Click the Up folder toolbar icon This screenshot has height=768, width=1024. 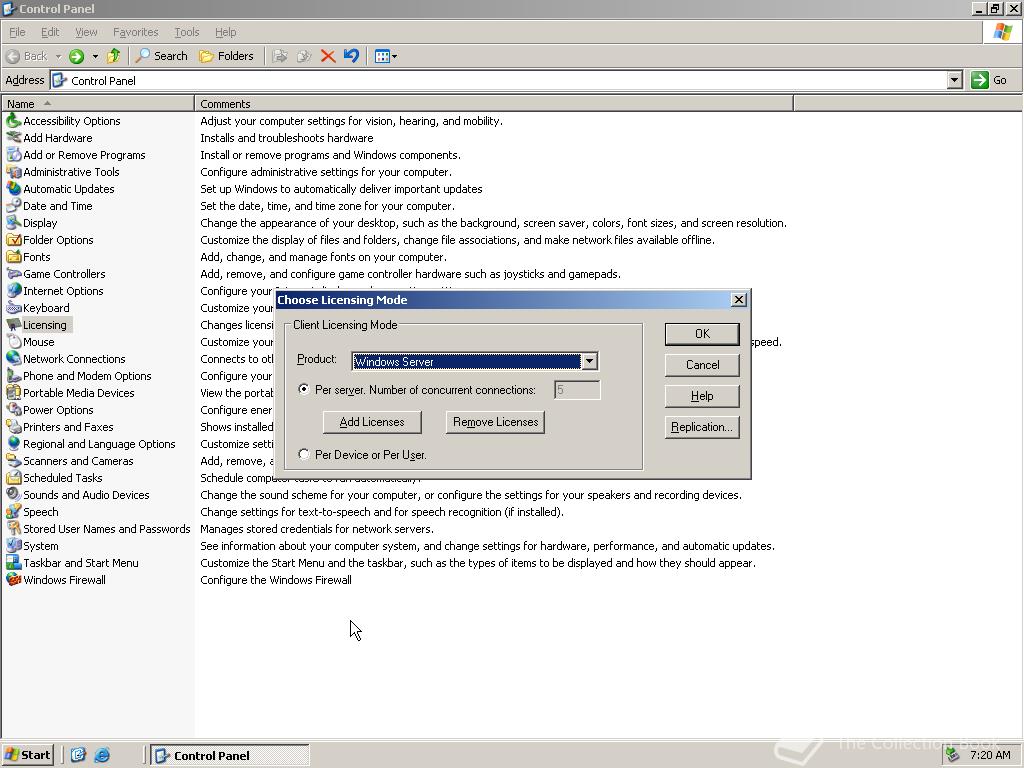point(114,56)
